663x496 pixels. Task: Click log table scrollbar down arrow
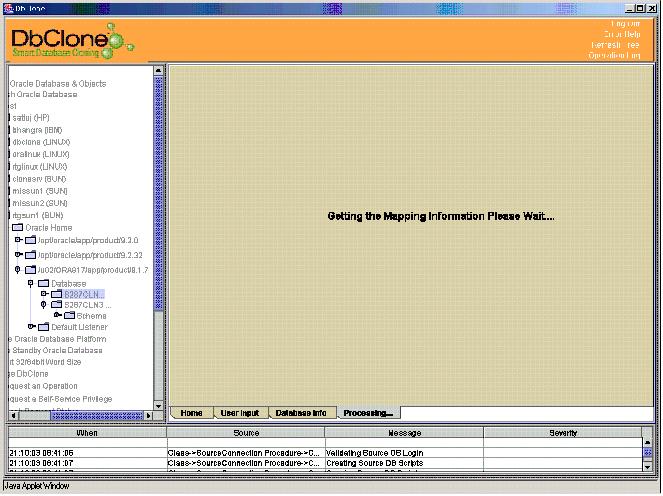coord(647,467)
